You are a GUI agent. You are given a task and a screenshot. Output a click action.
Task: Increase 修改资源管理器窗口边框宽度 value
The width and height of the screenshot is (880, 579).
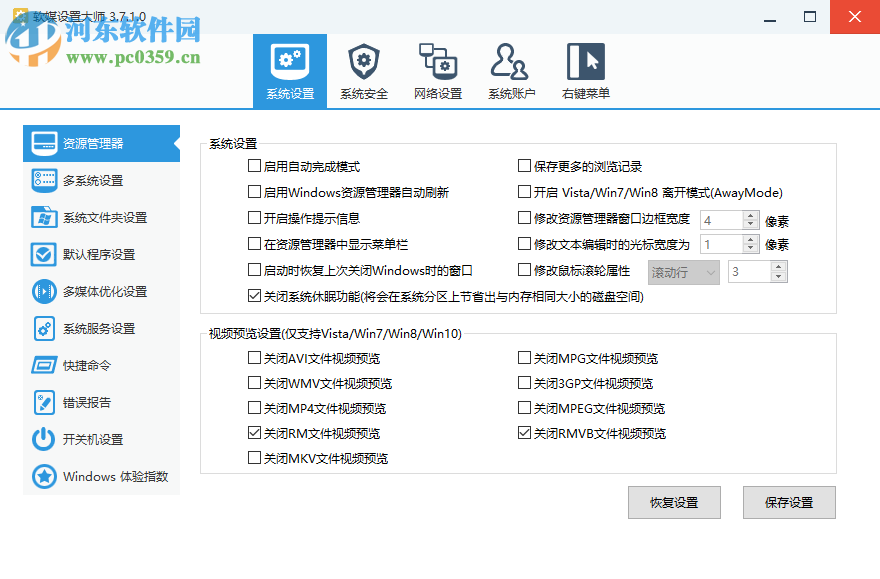pos(749,213)
